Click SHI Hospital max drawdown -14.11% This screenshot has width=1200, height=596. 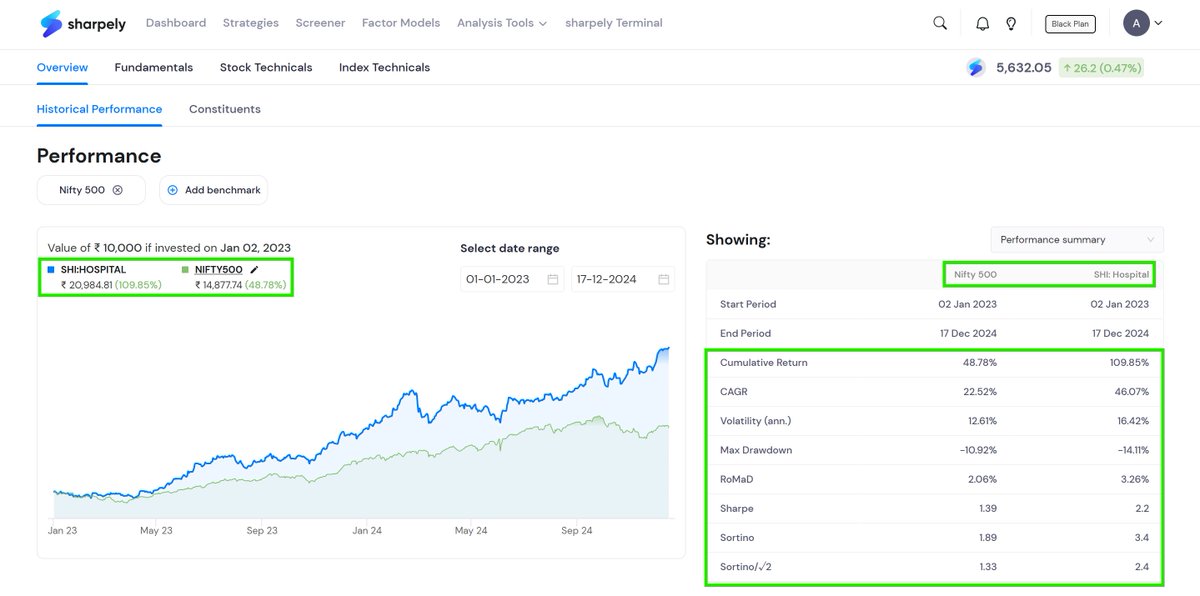(1131, 450)
